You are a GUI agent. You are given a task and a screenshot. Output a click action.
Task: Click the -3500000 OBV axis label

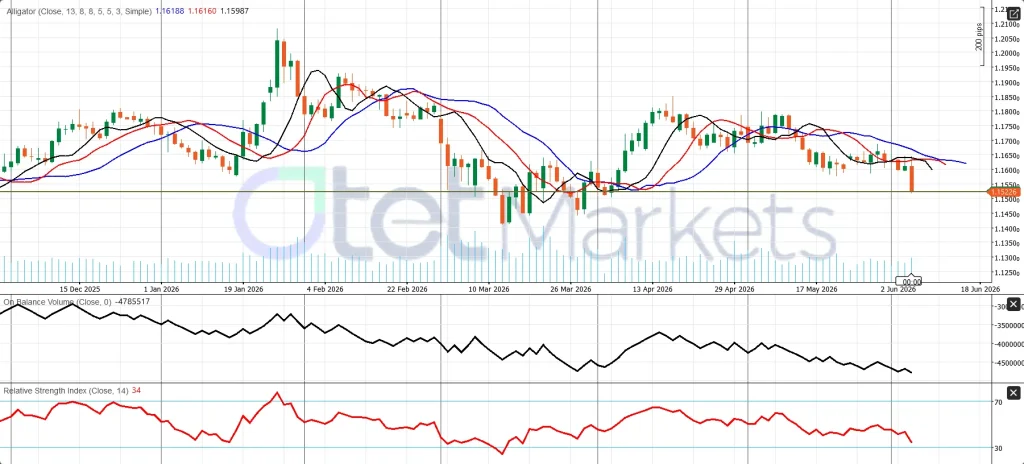click(1008, 325)
